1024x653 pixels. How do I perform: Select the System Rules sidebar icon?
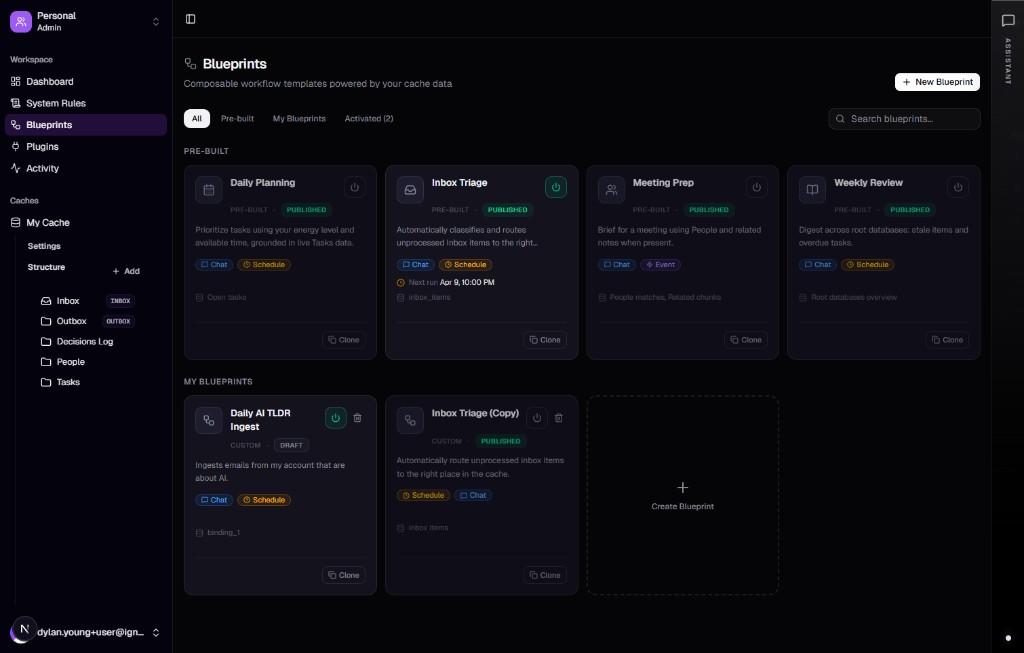(x=14, y=103)
